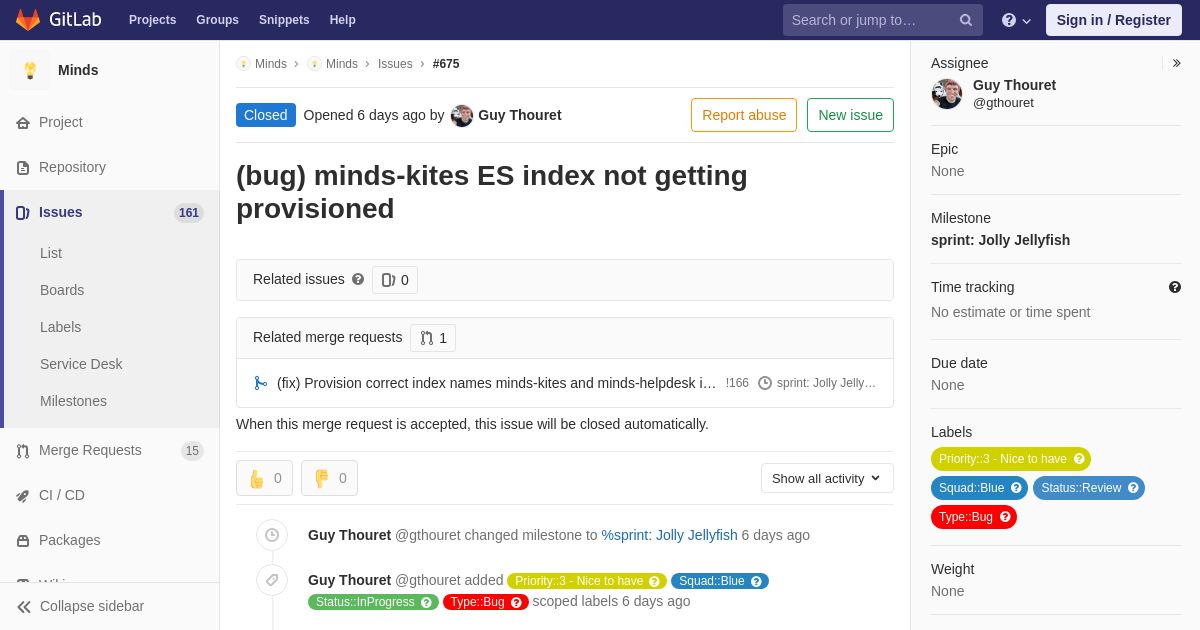Click the author avatar next to Opened by
The image size is (1200, 630).
click(x=462, y=115)
